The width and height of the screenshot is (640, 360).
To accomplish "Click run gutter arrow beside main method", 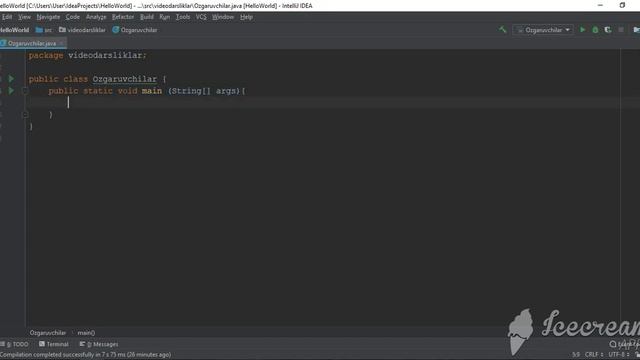I will 11,90.
